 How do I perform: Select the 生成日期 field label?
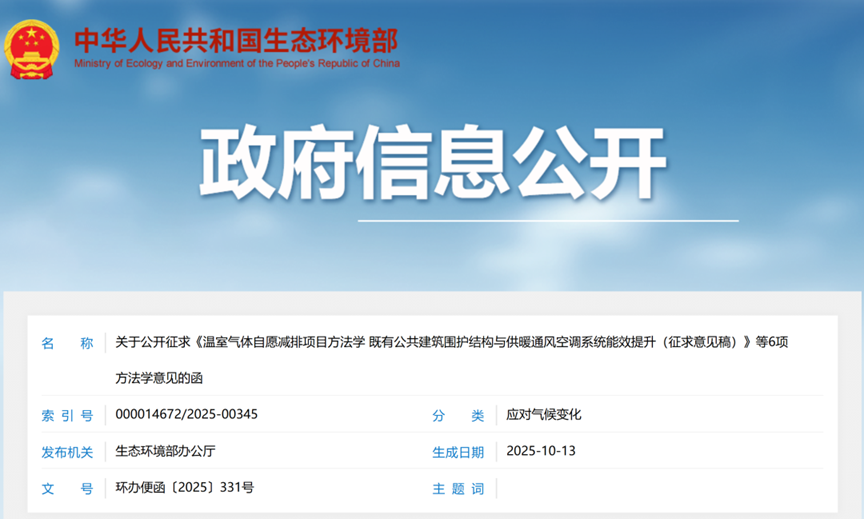click(458, 452)
